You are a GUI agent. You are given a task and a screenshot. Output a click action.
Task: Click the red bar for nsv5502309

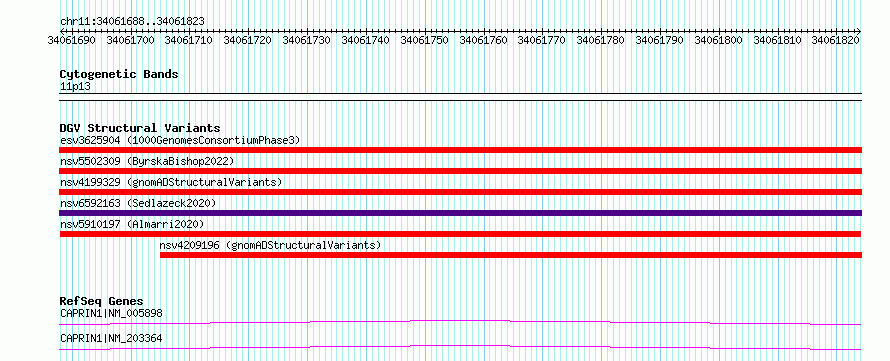coord(460,171)
